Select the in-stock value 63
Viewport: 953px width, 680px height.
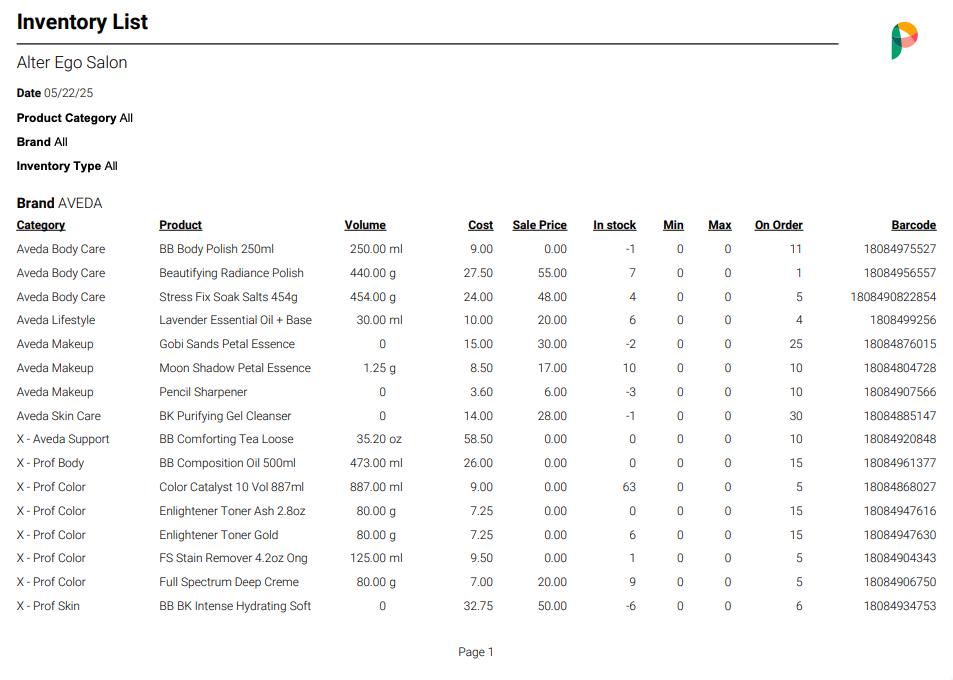pyautogui.click(x=629, y=487)
